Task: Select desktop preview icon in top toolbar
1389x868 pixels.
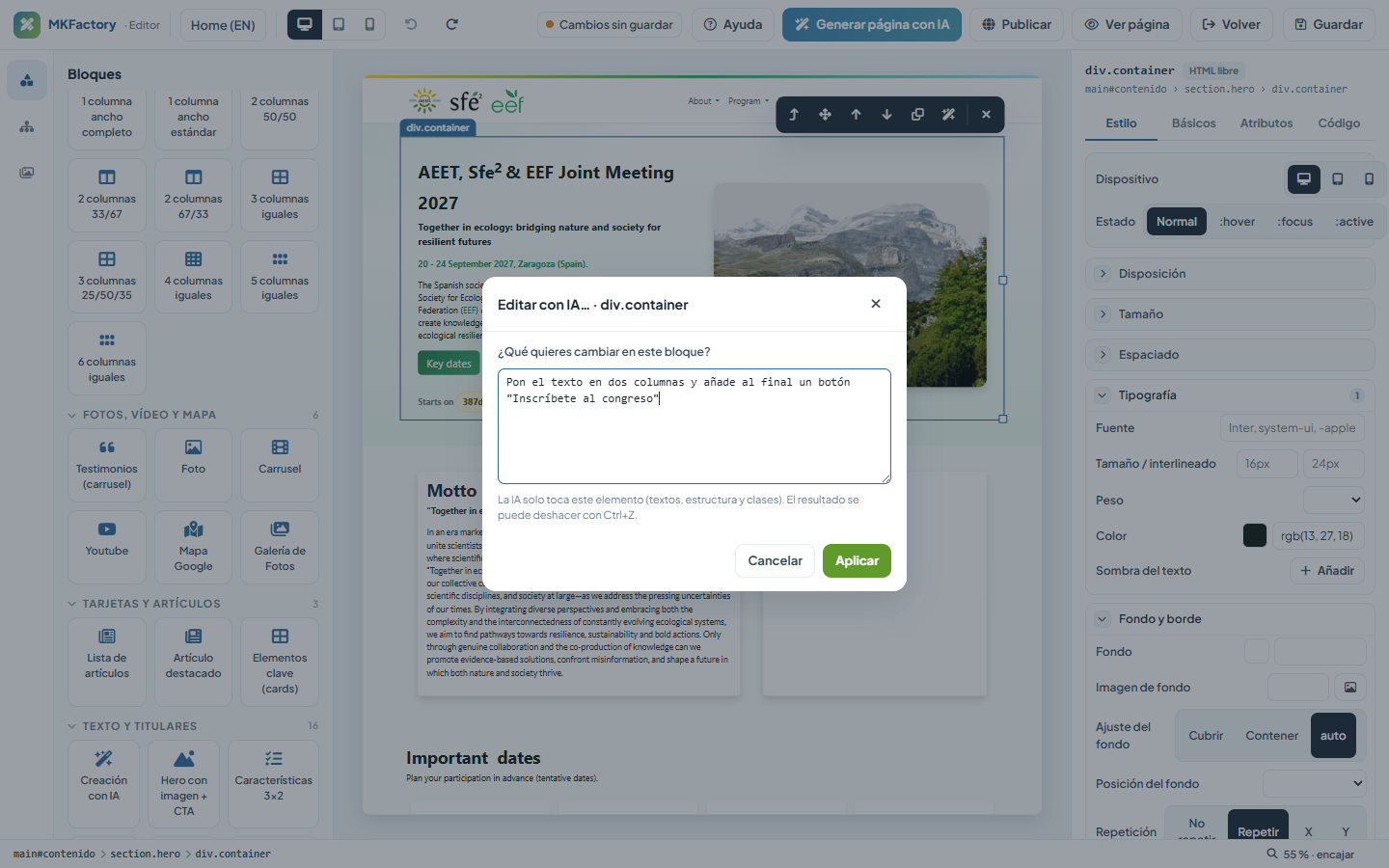Action: [305, 24]
